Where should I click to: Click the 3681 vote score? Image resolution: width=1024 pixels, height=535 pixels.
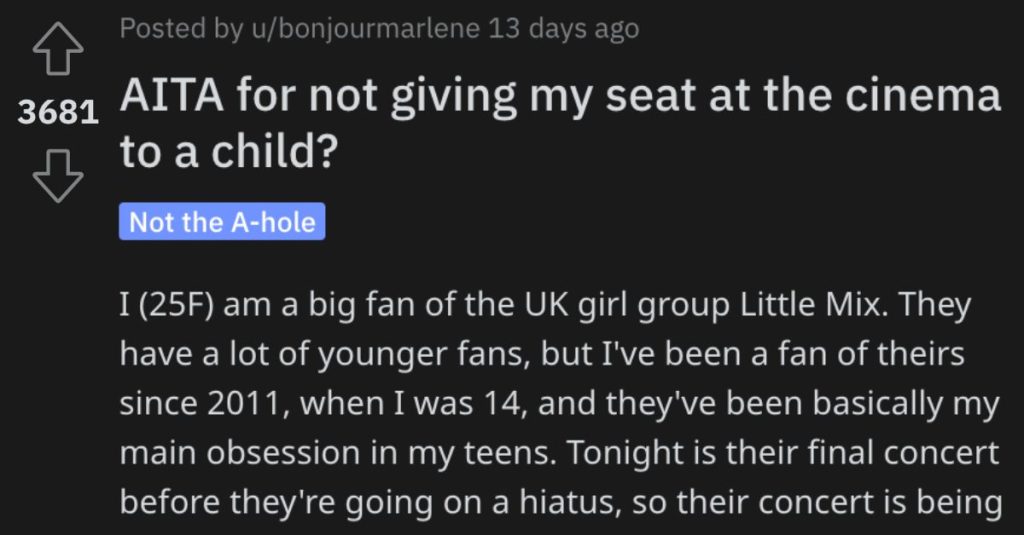click(x=58, y=112)
